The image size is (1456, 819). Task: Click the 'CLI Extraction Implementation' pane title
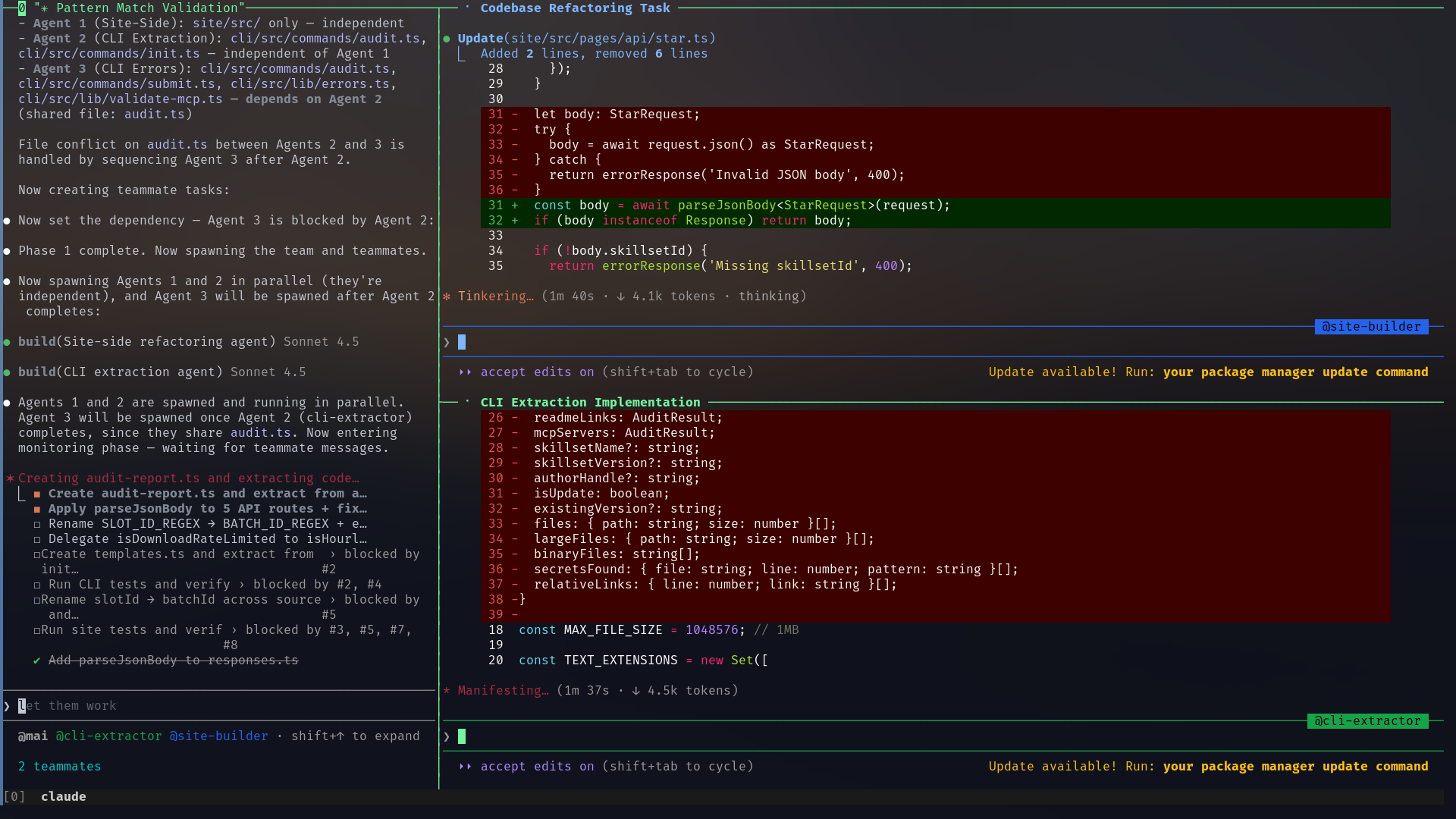click(x=591, y=403)
